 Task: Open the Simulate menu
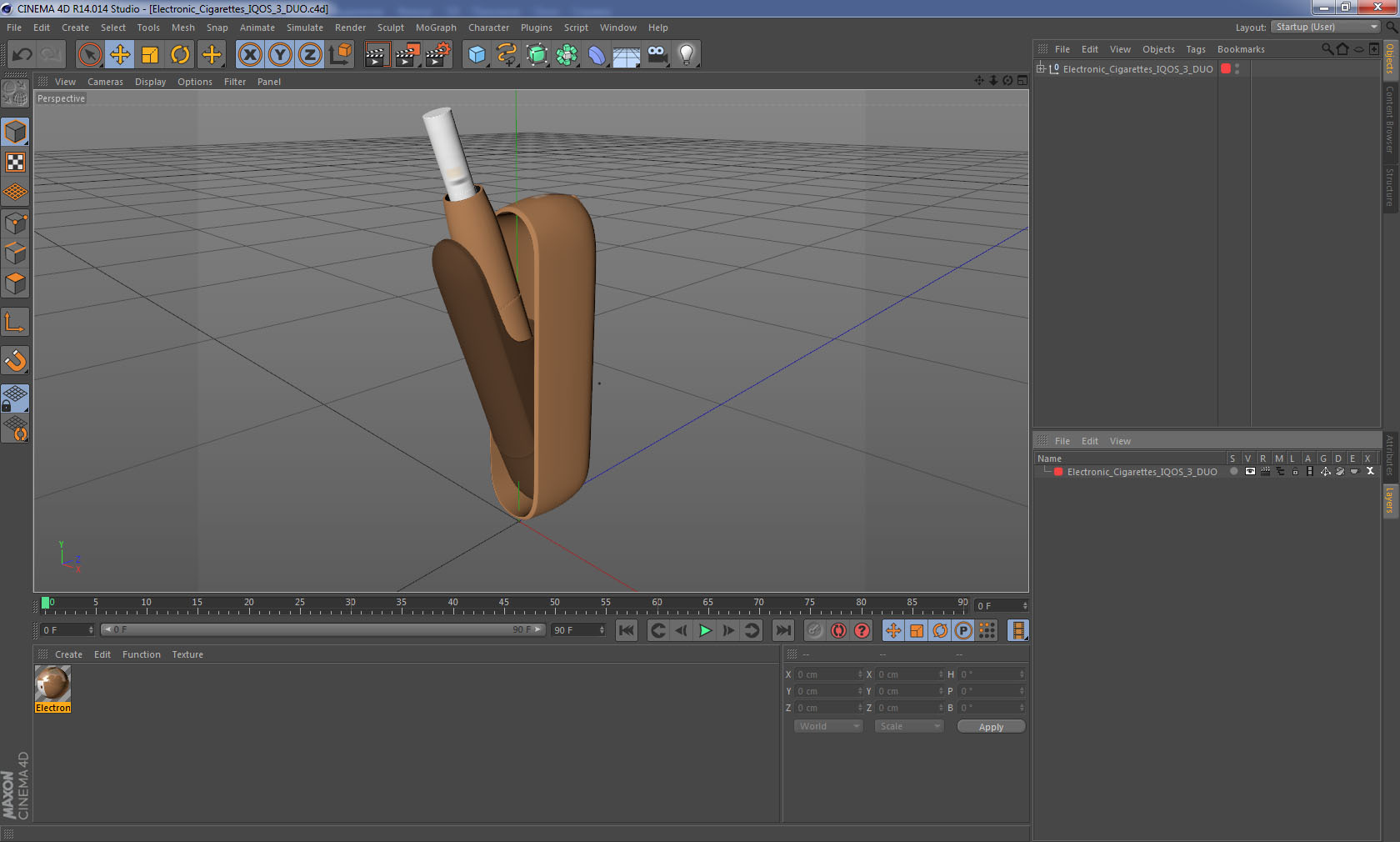pos(305,28)
